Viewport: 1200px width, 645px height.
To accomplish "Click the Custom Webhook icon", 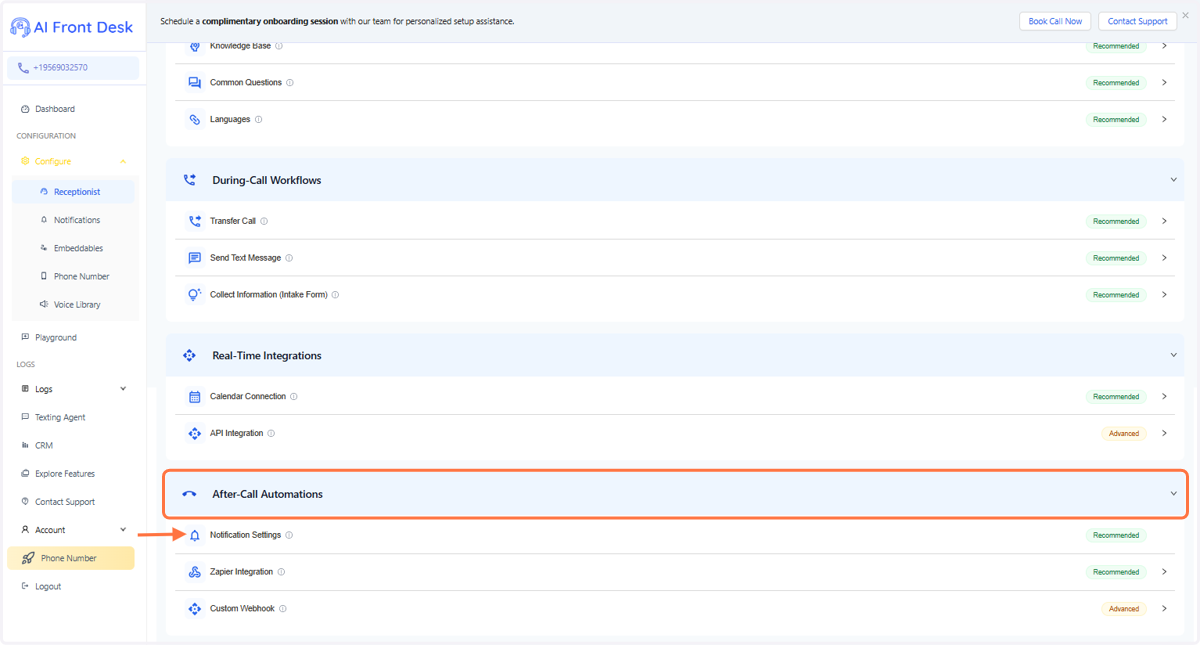I will pyautogui.click(x=195, y=609).
